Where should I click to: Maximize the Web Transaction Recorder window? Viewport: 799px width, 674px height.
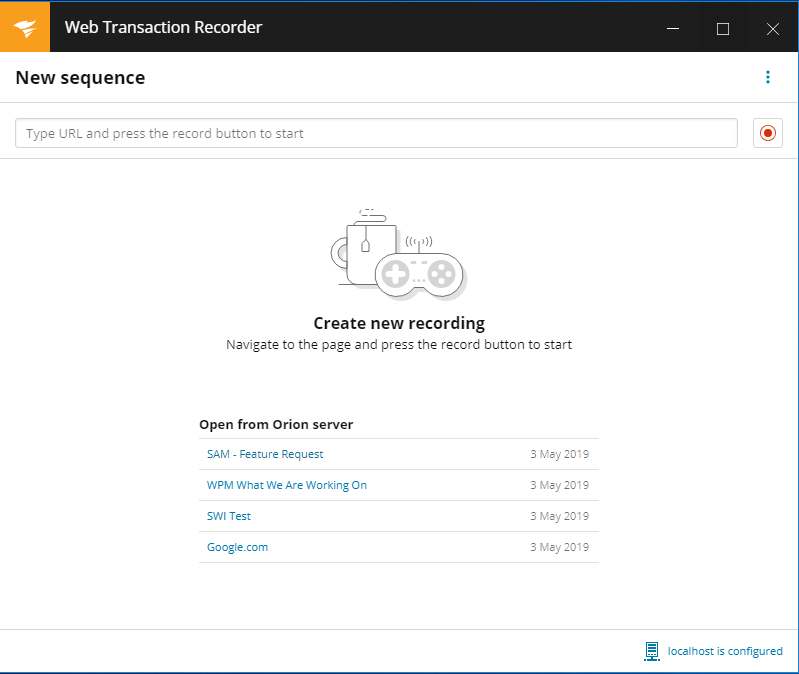coord(723,28)
